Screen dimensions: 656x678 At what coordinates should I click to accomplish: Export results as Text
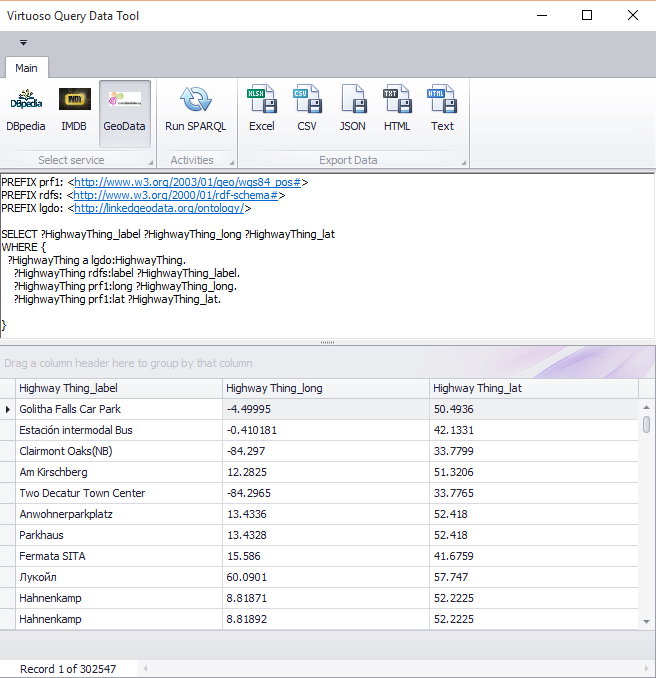click(x=442, y=112)
